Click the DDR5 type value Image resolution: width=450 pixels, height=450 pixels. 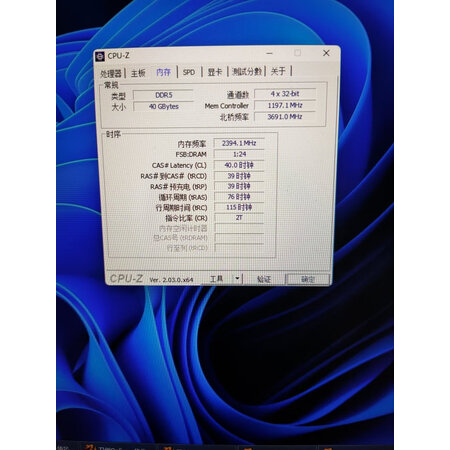pyautogui.click(x=163, y=95)
